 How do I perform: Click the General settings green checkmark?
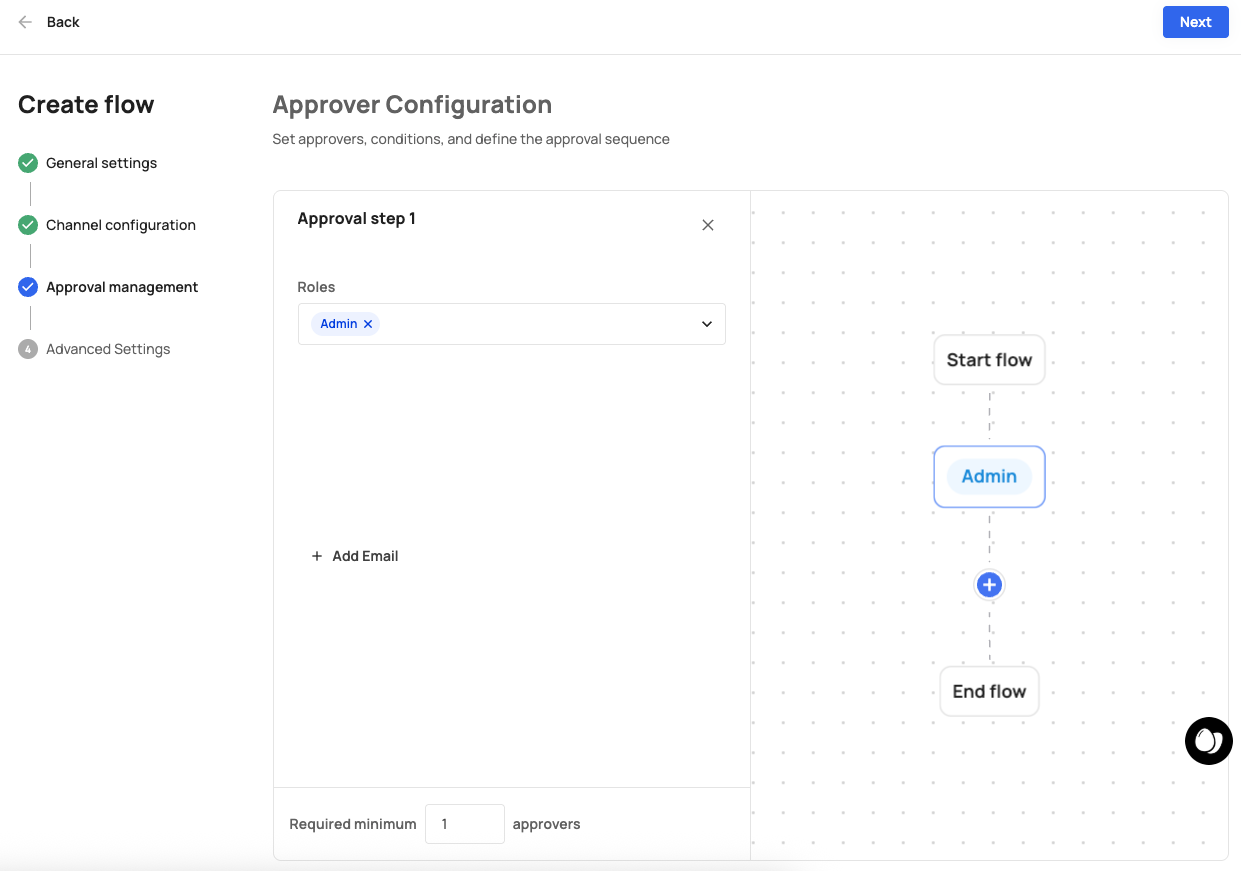point(28,163)
